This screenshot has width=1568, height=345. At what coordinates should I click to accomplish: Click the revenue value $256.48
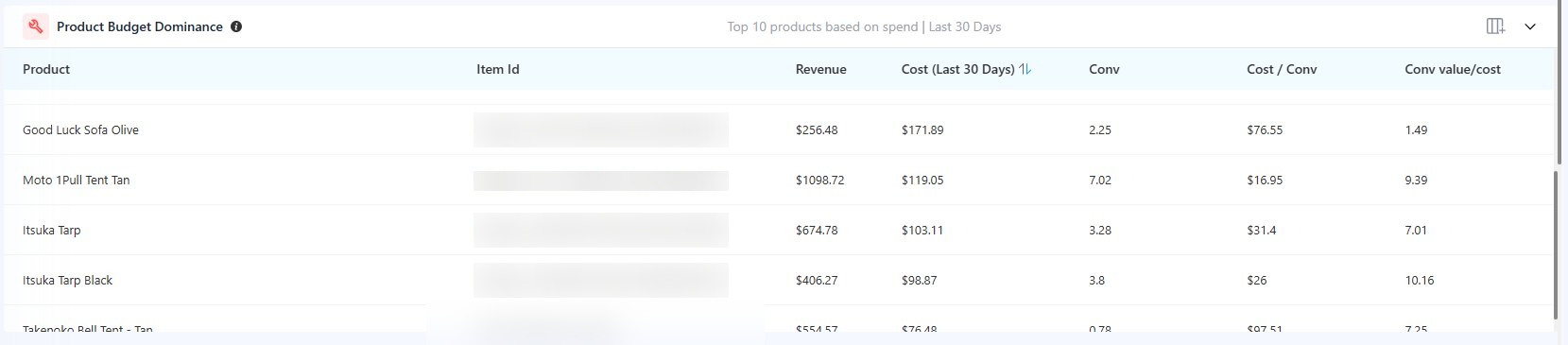[x=817, y=129]
